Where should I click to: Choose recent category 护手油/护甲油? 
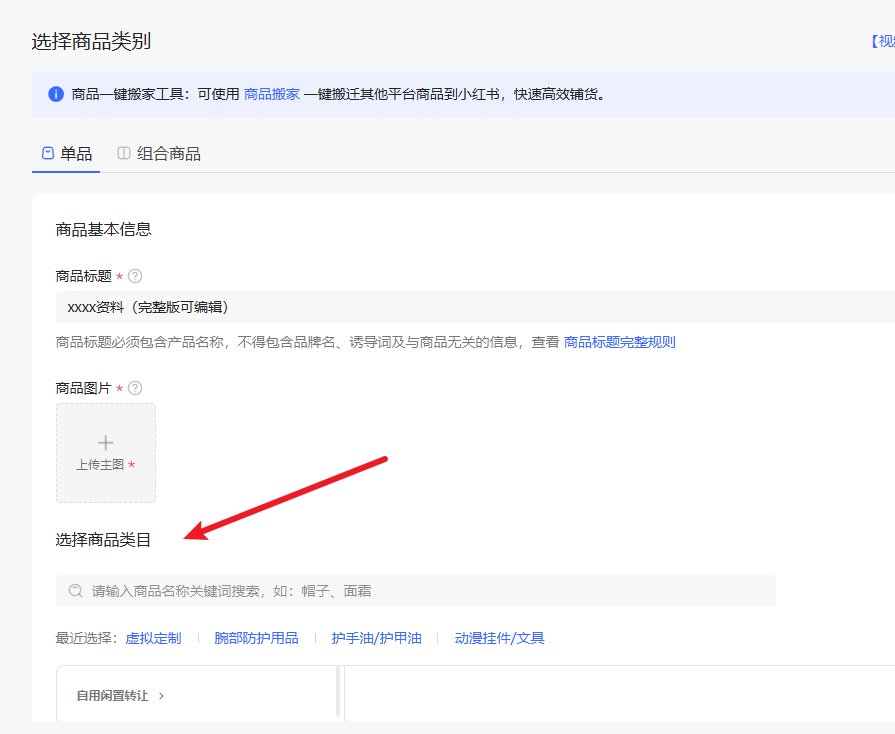tap(376, 638)
